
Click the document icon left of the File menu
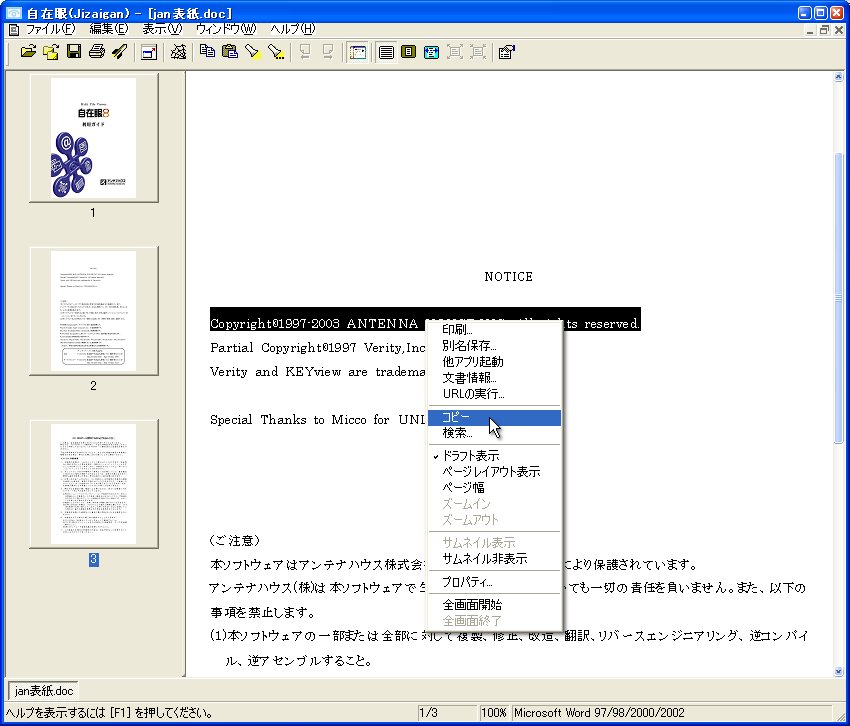click(14, 29)
